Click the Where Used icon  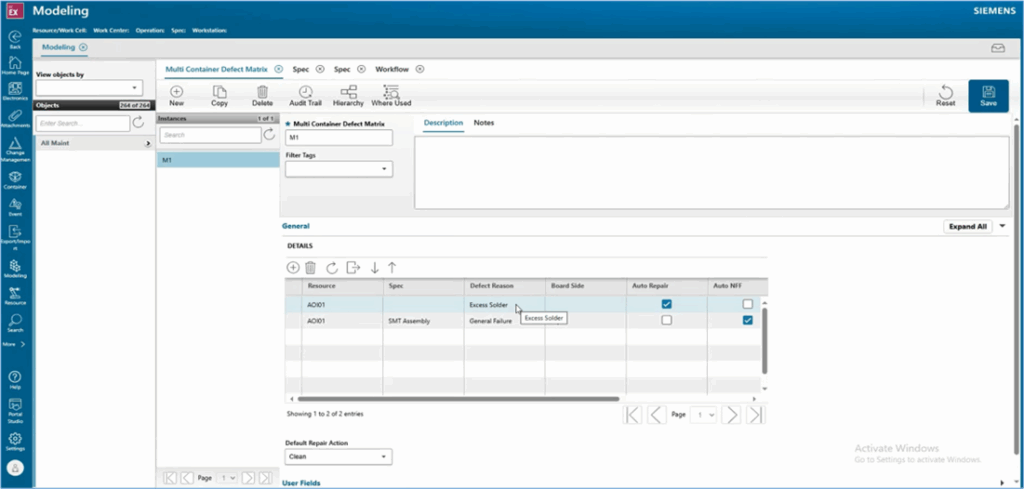pos(391,93)
